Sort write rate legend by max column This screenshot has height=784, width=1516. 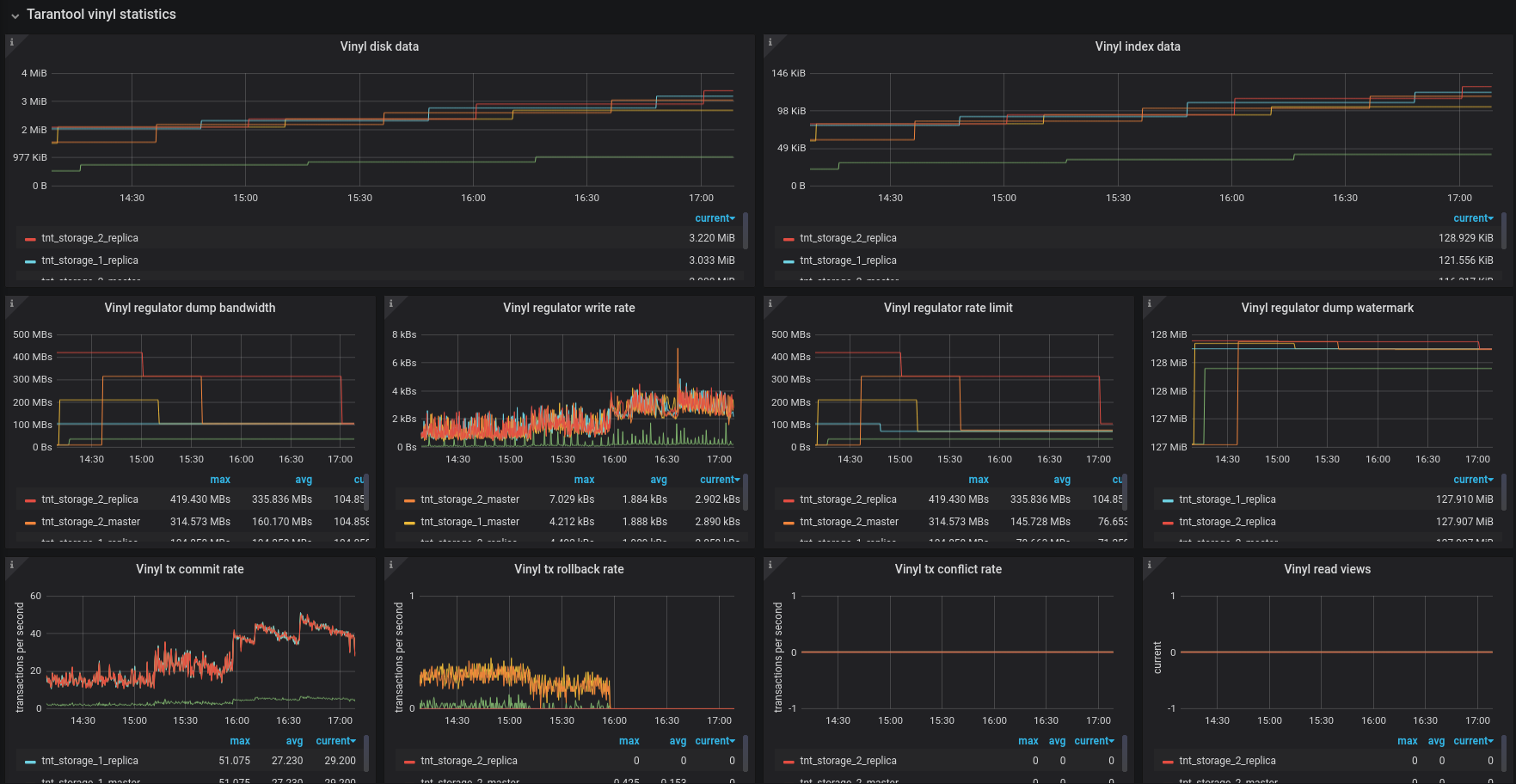pyautogui.click(x=584, y=480)
